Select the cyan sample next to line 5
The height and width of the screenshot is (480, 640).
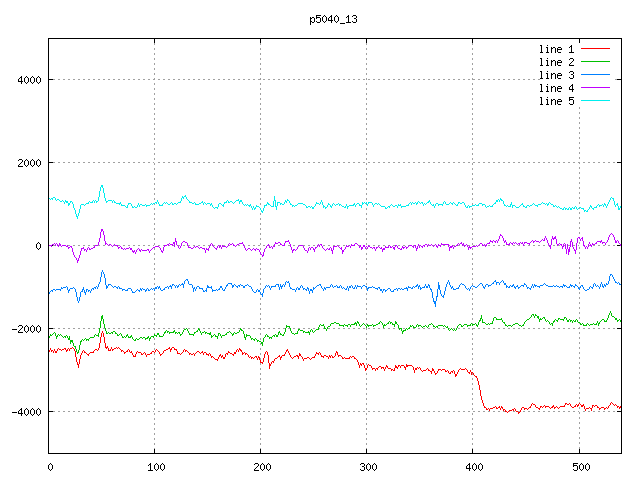tap(595, 101)
